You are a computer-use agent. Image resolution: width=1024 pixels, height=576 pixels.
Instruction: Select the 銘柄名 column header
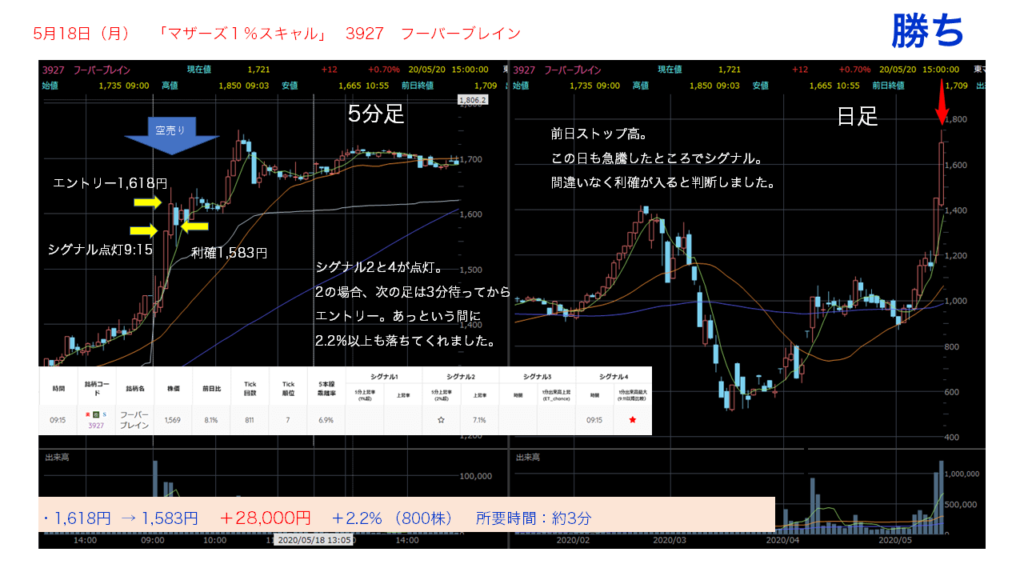coord(135,389)
